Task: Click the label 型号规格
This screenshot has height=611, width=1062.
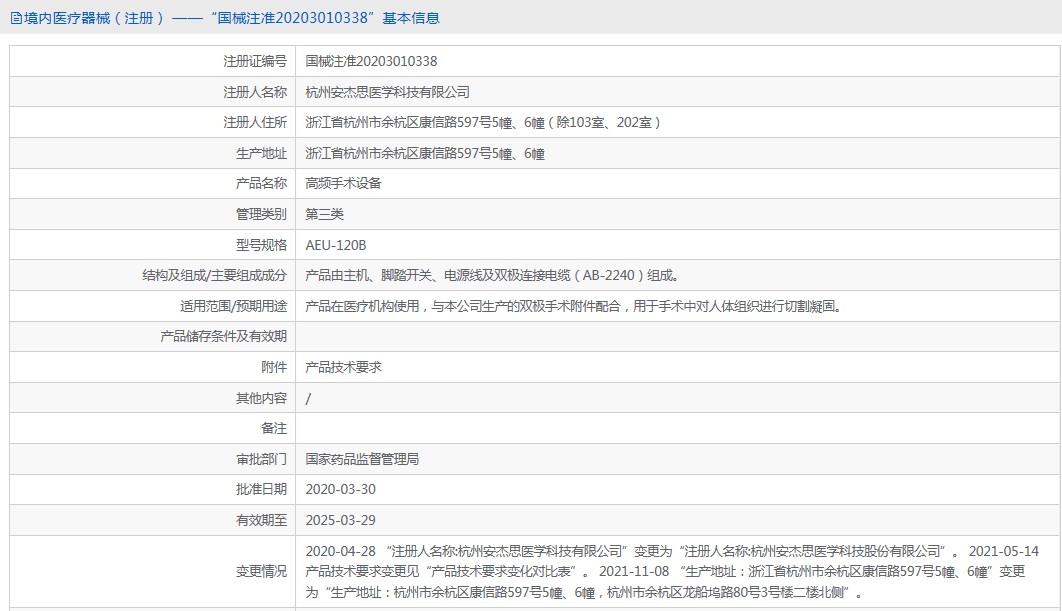Action: coord(261,245)
